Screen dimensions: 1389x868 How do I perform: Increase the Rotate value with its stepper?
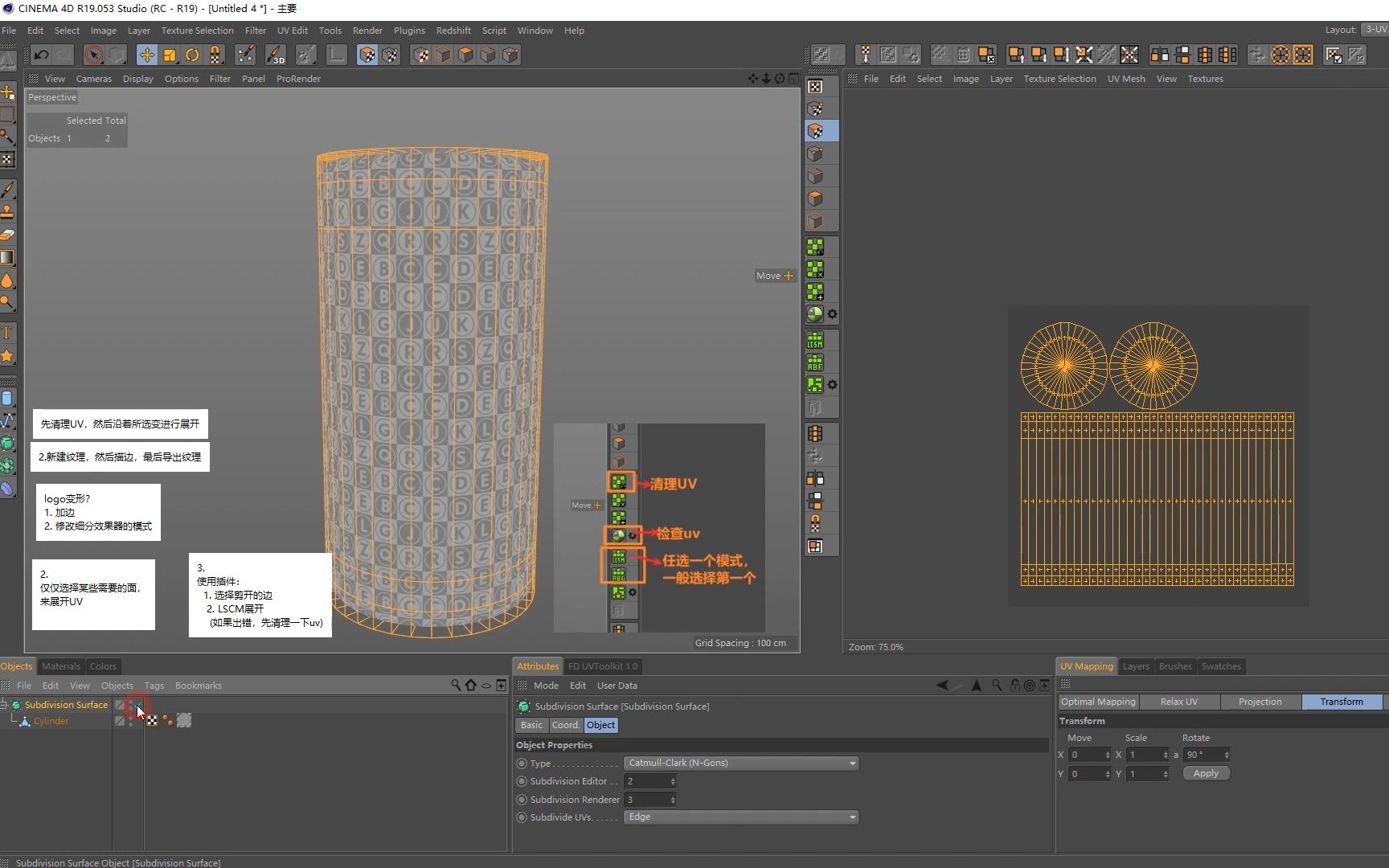(x=1226, y=751)
